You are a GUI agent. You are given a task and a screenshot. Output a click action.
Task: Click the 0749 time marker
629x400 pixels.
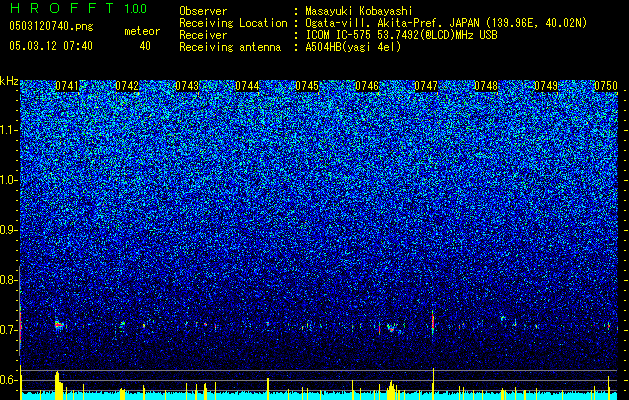546,86
